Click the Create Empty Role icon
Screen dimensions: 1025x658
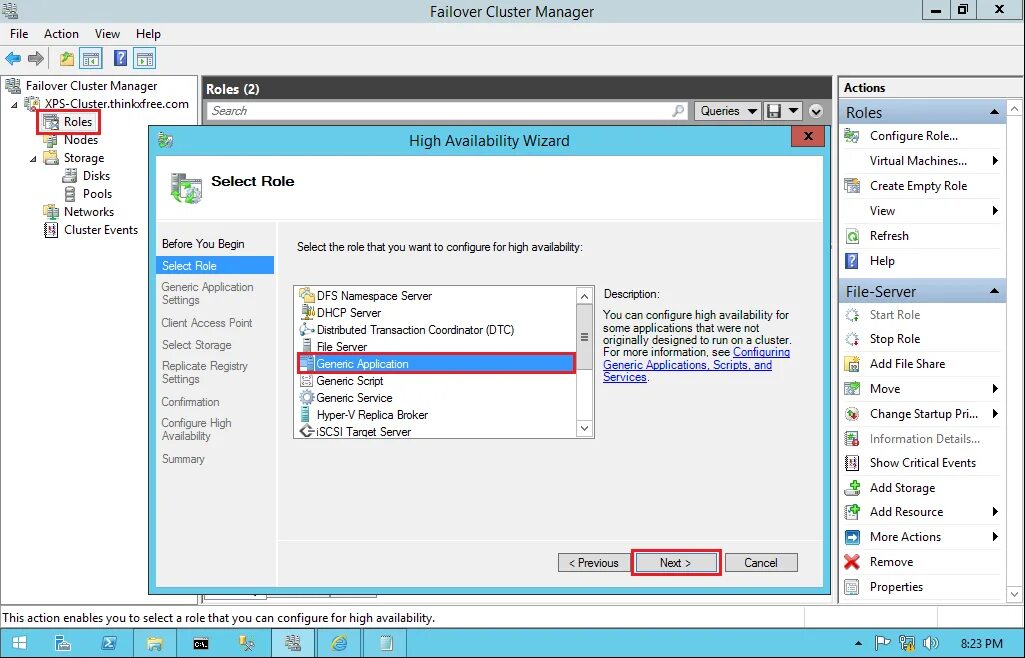coord(852,186)
